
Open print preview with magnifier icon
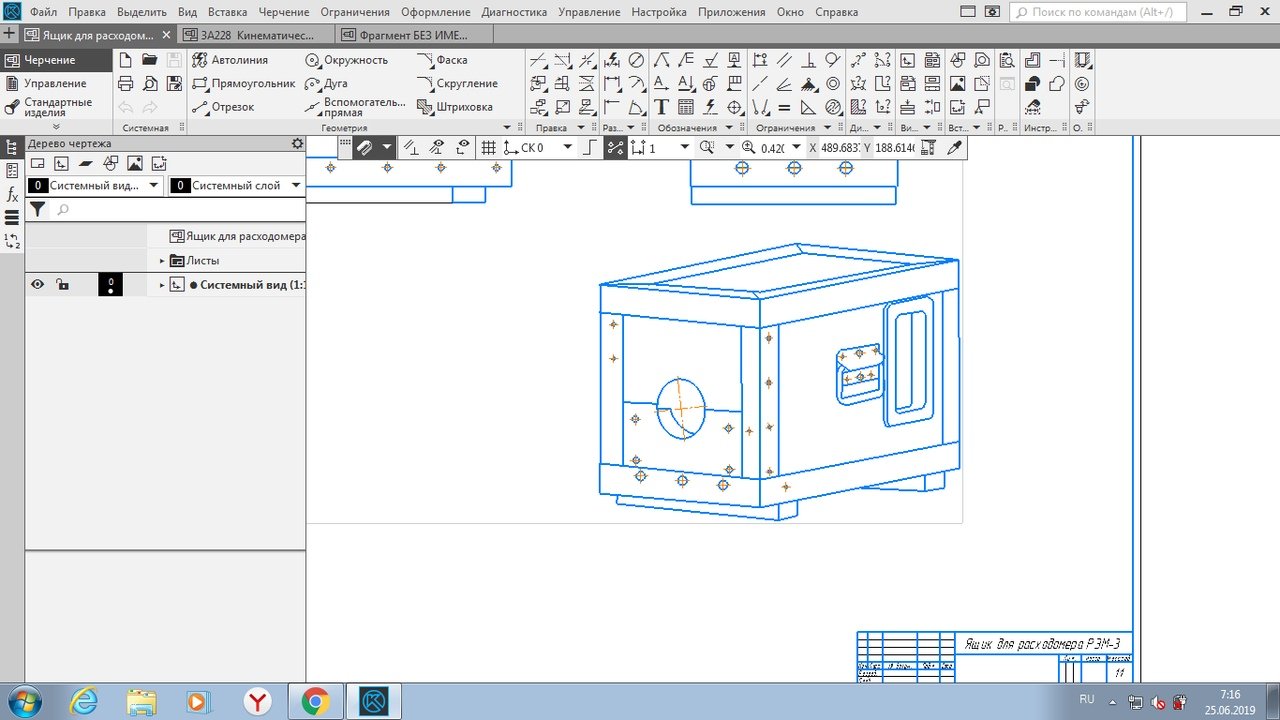coord(150,84)
